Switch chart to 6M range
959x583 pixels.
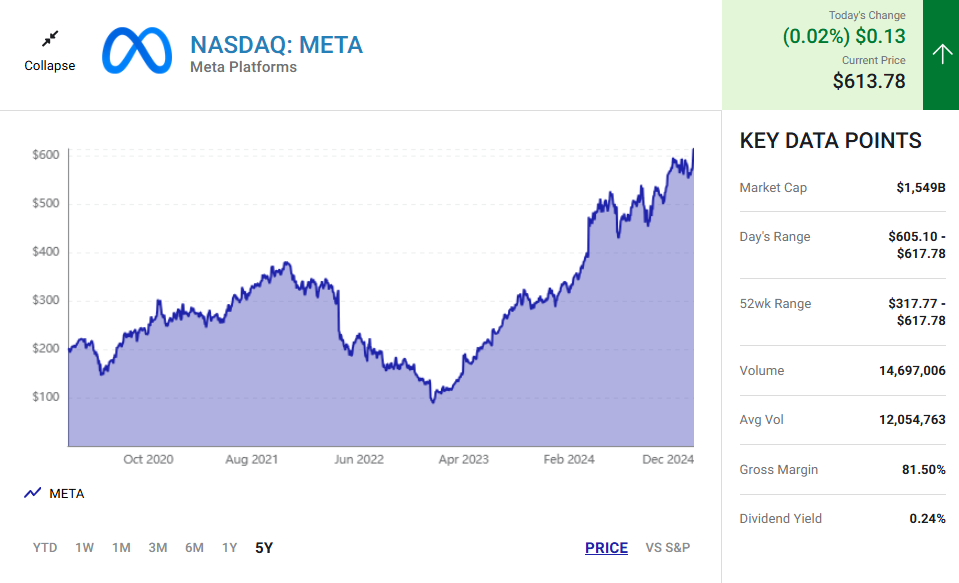pyautogui.click(x=194, y=547)
